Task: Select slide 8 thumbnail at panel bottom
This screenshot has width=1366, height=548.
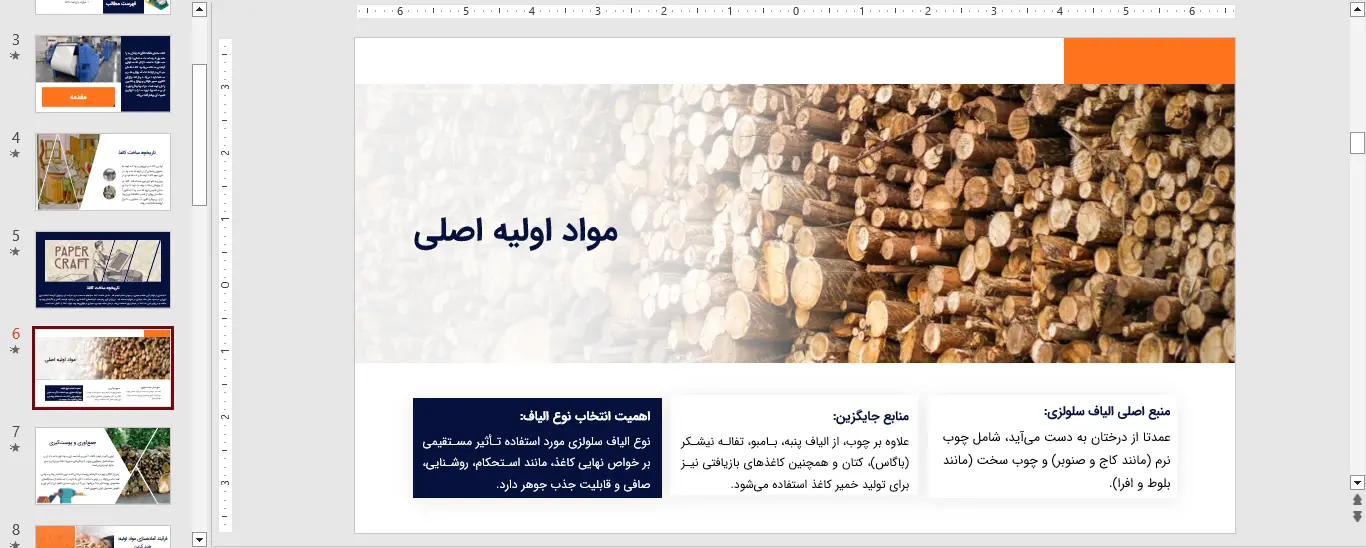Action: (103, 536)
